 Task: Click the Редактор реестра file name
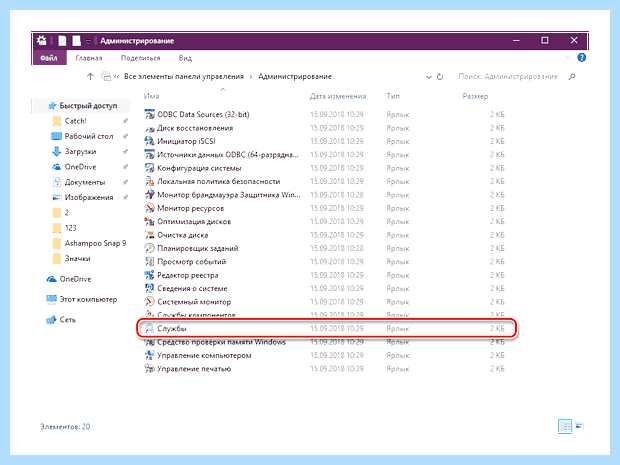pos(188,275)
